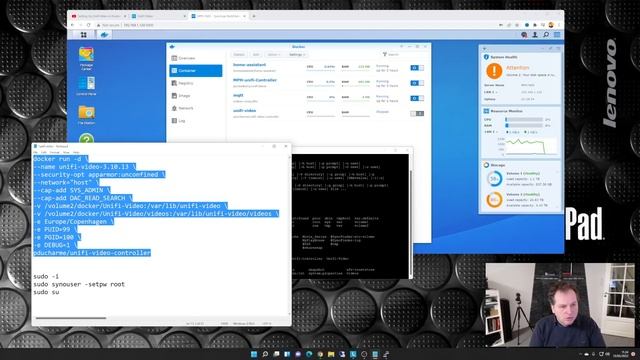Open a new browser tab

253,16
